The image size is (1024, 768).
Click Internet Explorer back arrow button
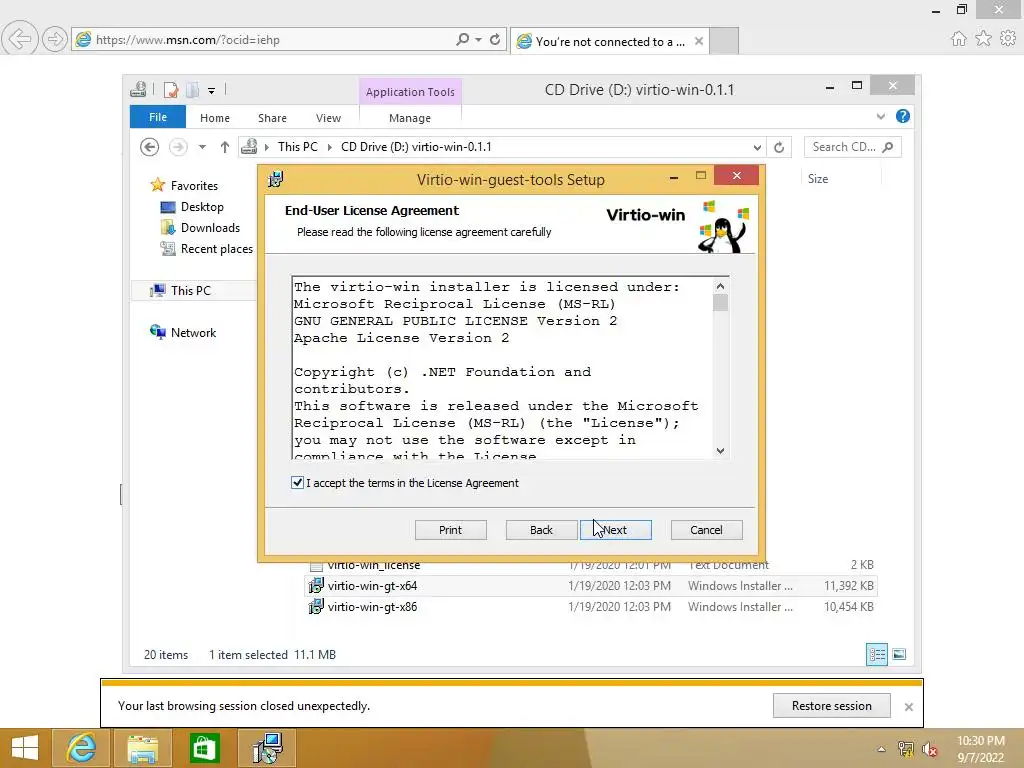coord(18,39)
